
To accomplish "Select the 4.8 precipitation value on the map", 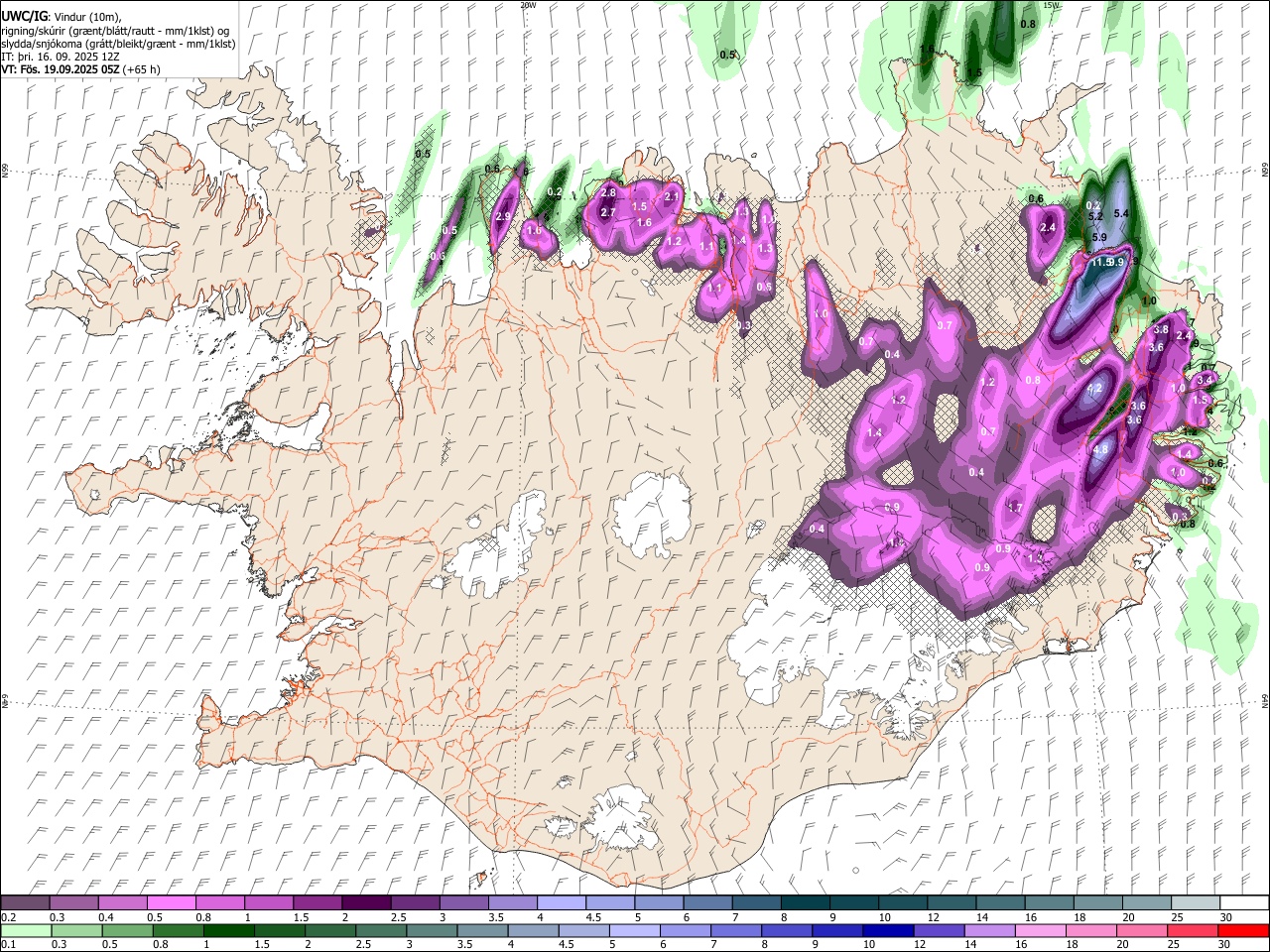I will tap(1099, 450).
